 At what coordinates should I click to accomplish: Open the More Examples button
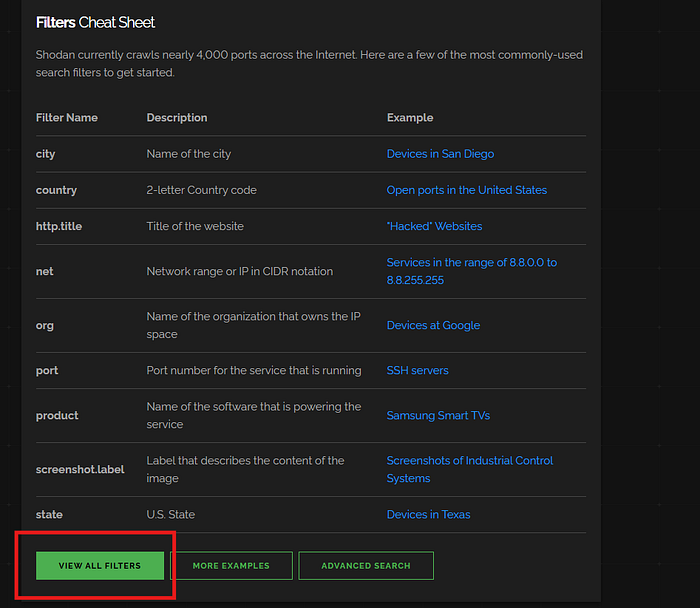coord(231,566)
